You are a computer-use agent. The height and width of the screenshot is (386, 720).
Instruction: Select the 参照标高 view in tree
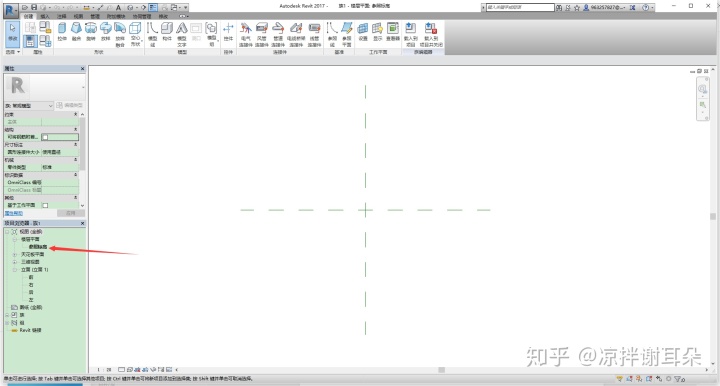click(x=38, y=247)
